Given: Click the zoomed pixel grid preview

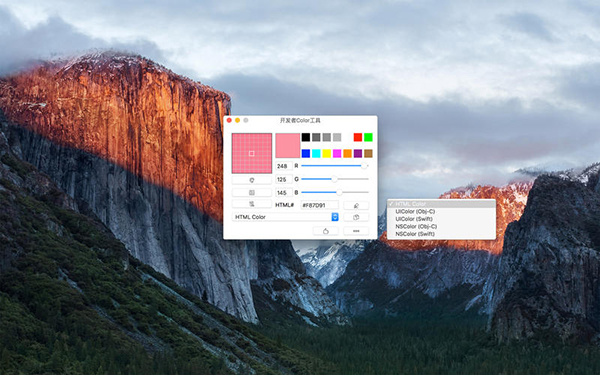Looking at the screenshot, I should 252,153.
